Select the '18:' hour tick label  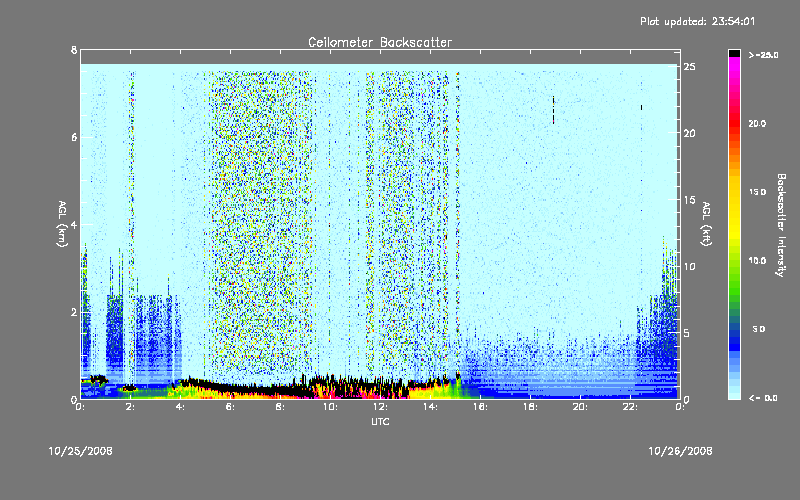click(x=530, y=407)
